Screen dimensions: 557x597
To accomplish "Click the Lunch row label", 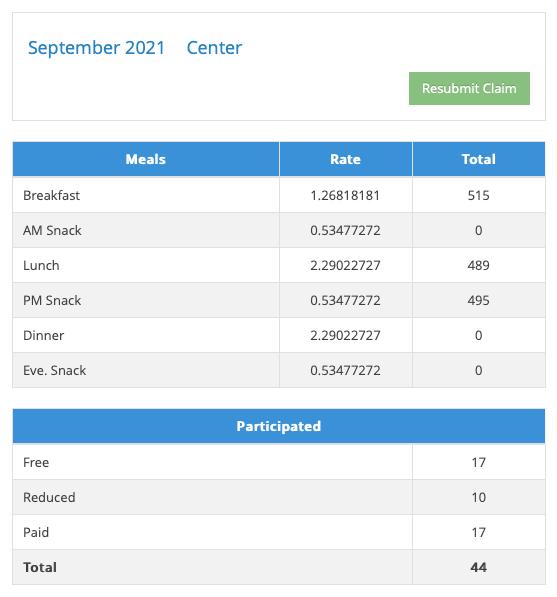I will 41,265.
